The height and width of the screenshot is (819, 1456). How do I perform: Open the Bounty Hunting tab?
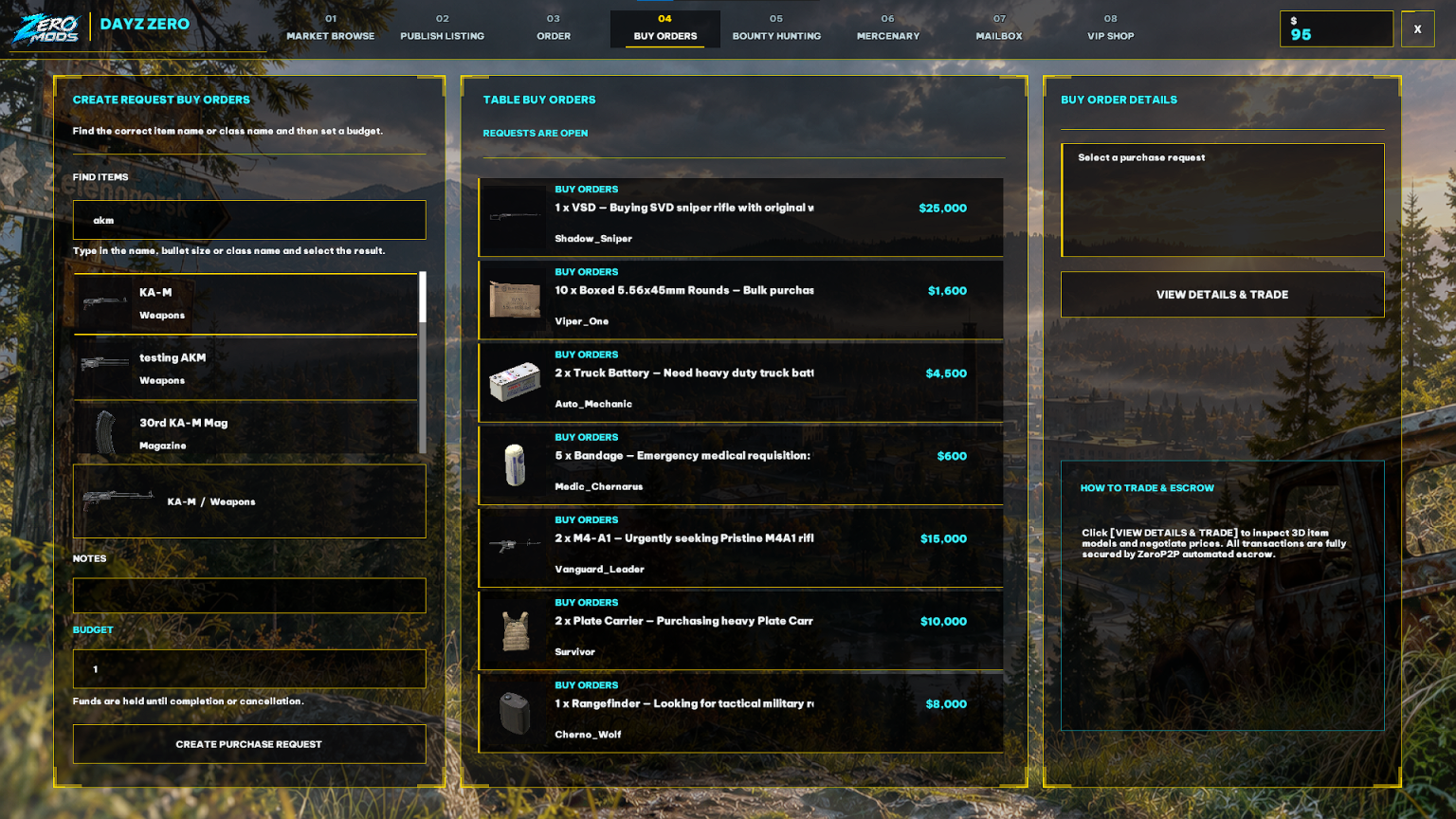click(x=776, y=28)
